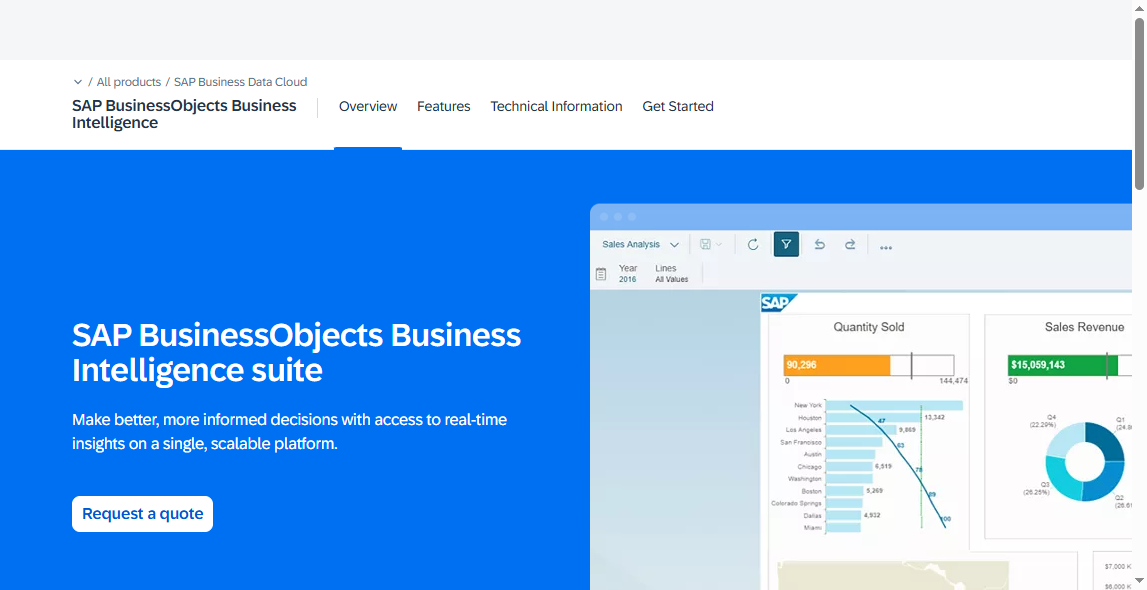Click the scrollbar down arrow
The image size is (1147, 590).
tap(1139, 581)
